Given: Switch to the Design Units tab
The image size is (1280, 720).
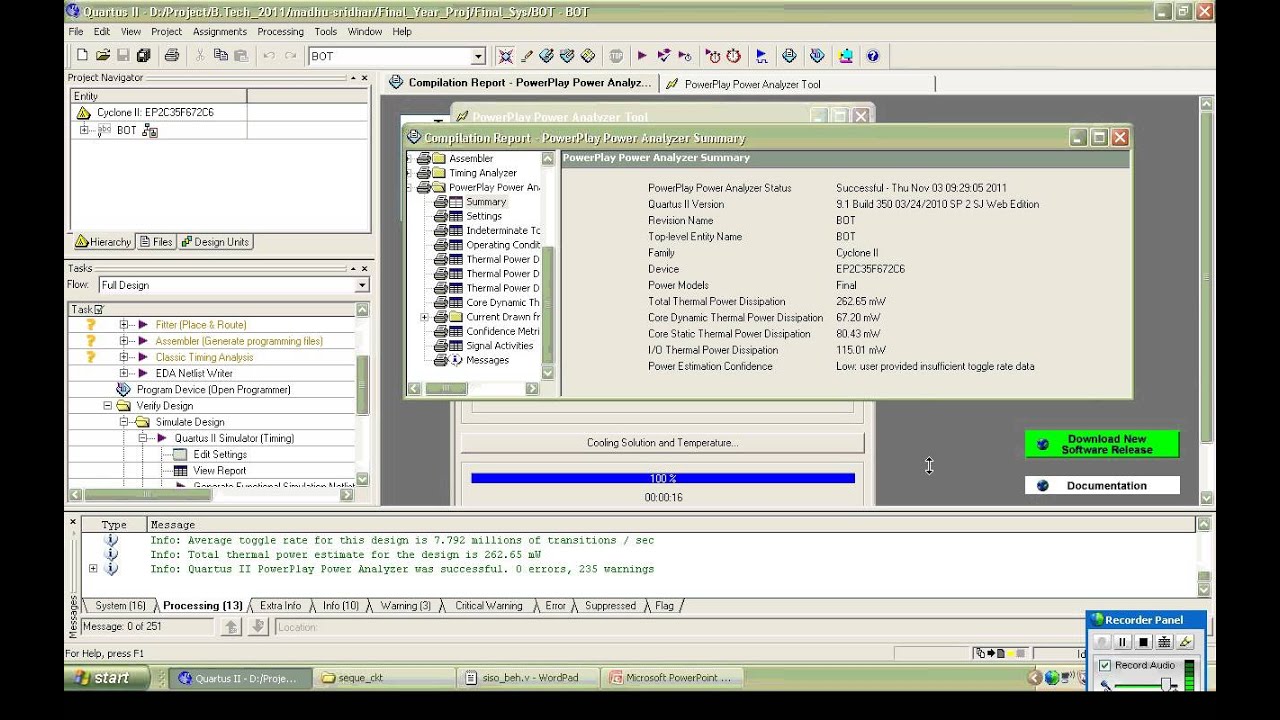Looking at the screenshot, I should [x=215, y=242].
